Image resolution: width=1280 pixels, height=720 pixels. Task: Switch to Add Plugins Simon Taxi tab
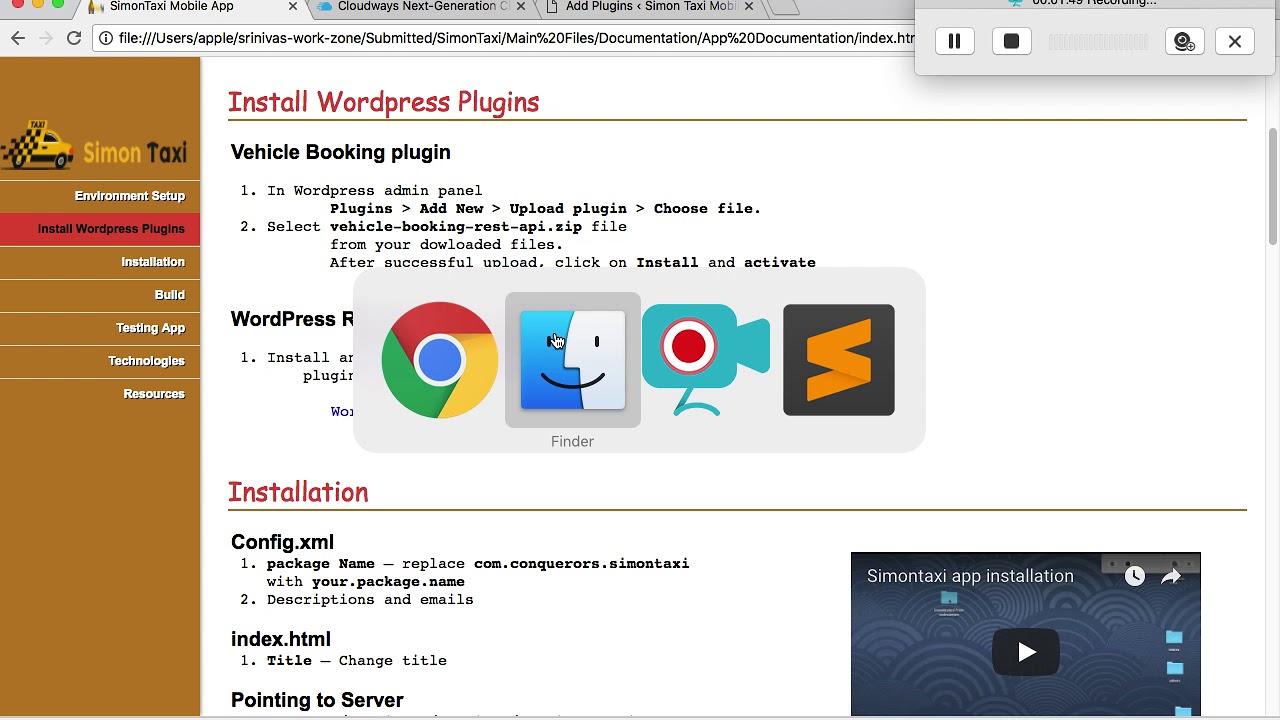tap(651, 7)
